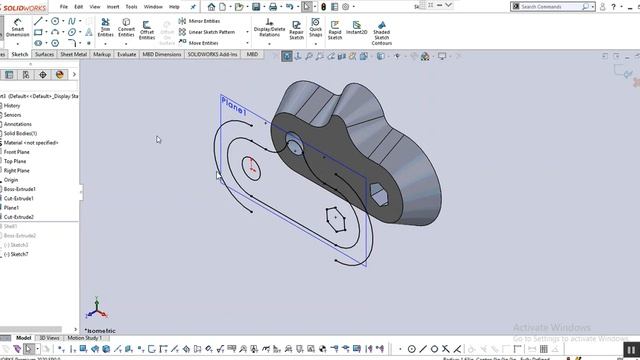Select the Smart Dimension tool
Image resolution: width=640 pixels, height=360 pixels.
[18, 28]
